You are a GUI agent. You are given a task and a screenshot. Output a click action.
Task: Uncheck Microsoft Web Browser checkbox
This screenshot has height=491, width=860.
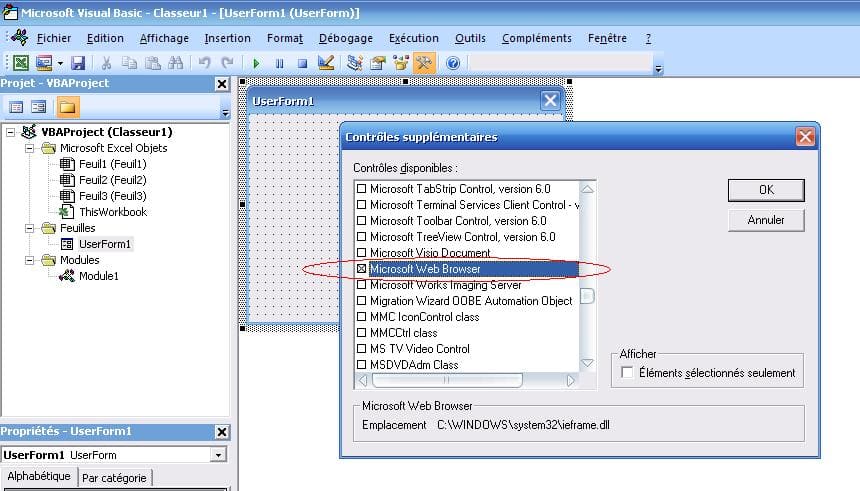pyautogui.click(x=361, y=269)
